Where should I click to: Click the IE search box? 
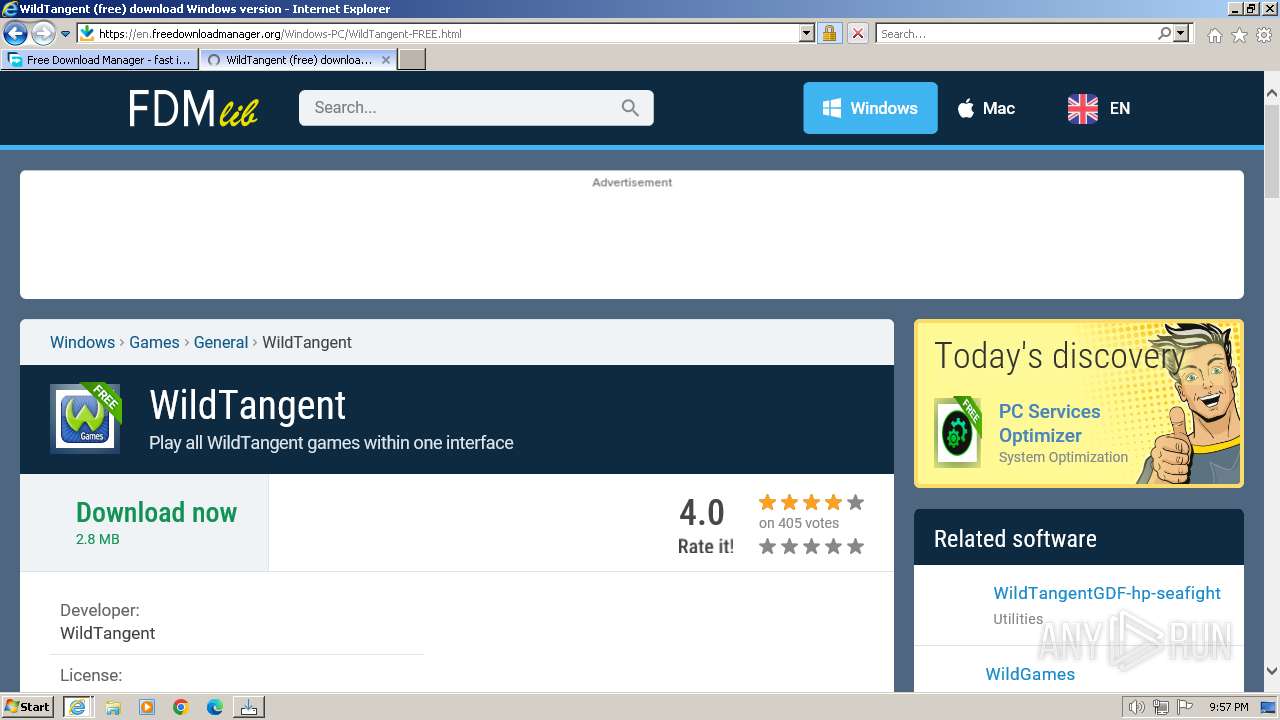[x=1015, y=33]
